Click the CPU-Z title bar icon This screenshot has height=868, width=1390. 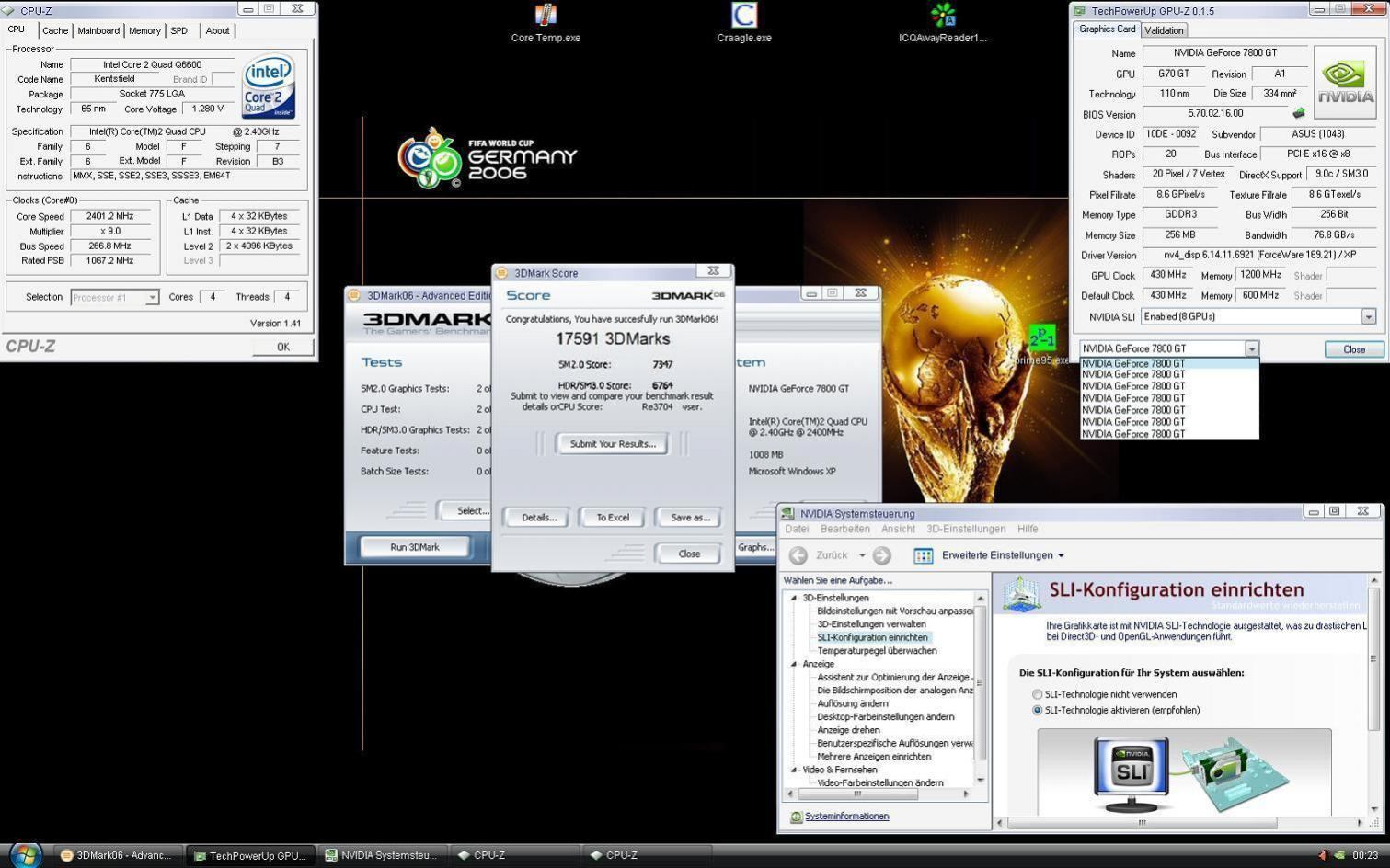click(x=8, y=10)
